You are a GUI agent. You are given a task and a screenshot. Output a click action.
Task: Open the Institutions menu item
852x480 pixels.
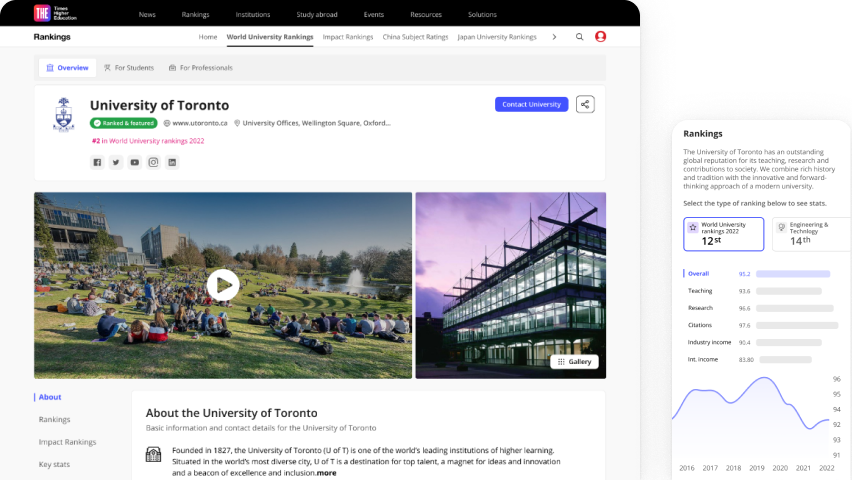[x=253, y=15]
